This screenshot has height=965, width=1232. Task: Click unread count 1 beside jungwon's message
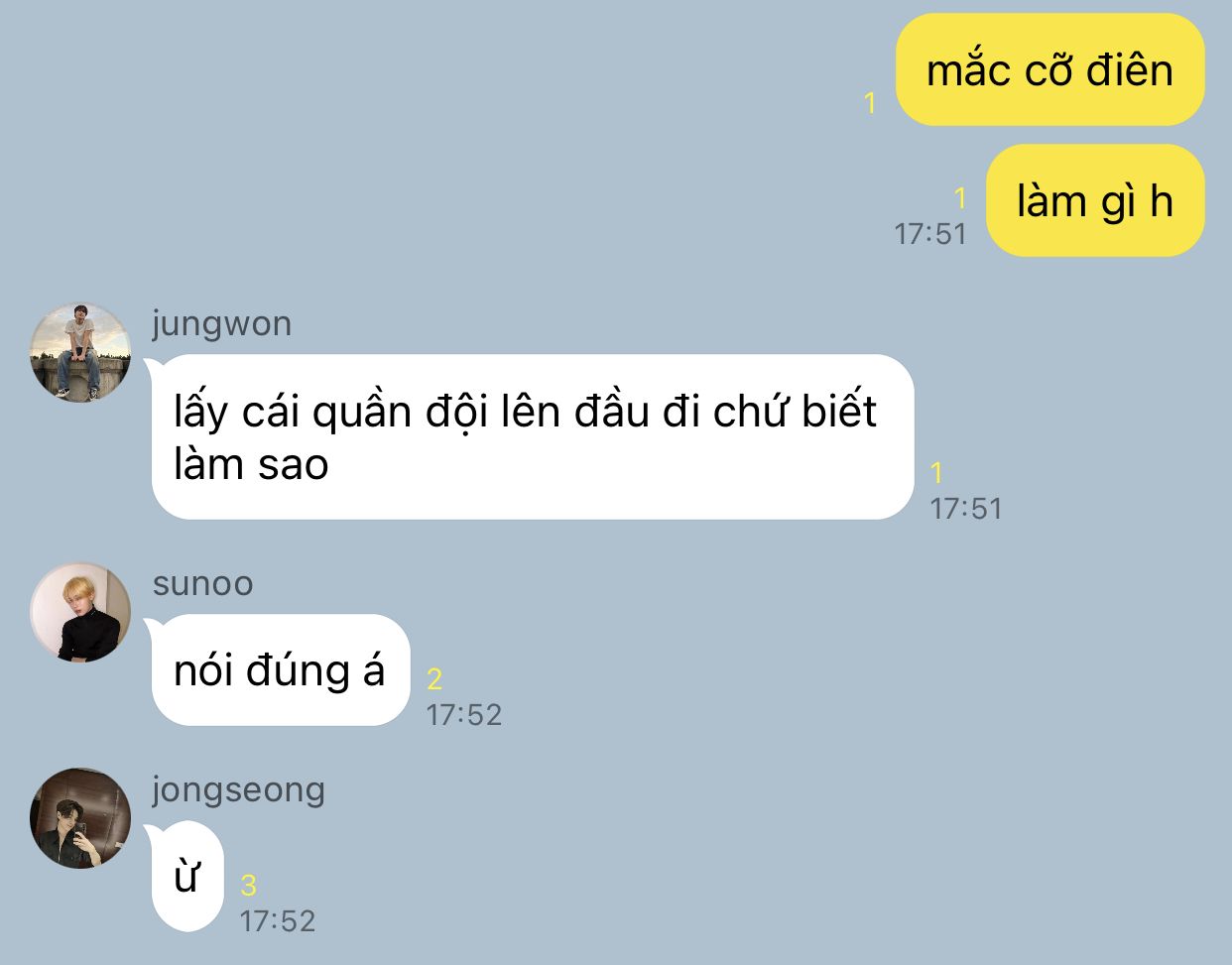point(936,472)
